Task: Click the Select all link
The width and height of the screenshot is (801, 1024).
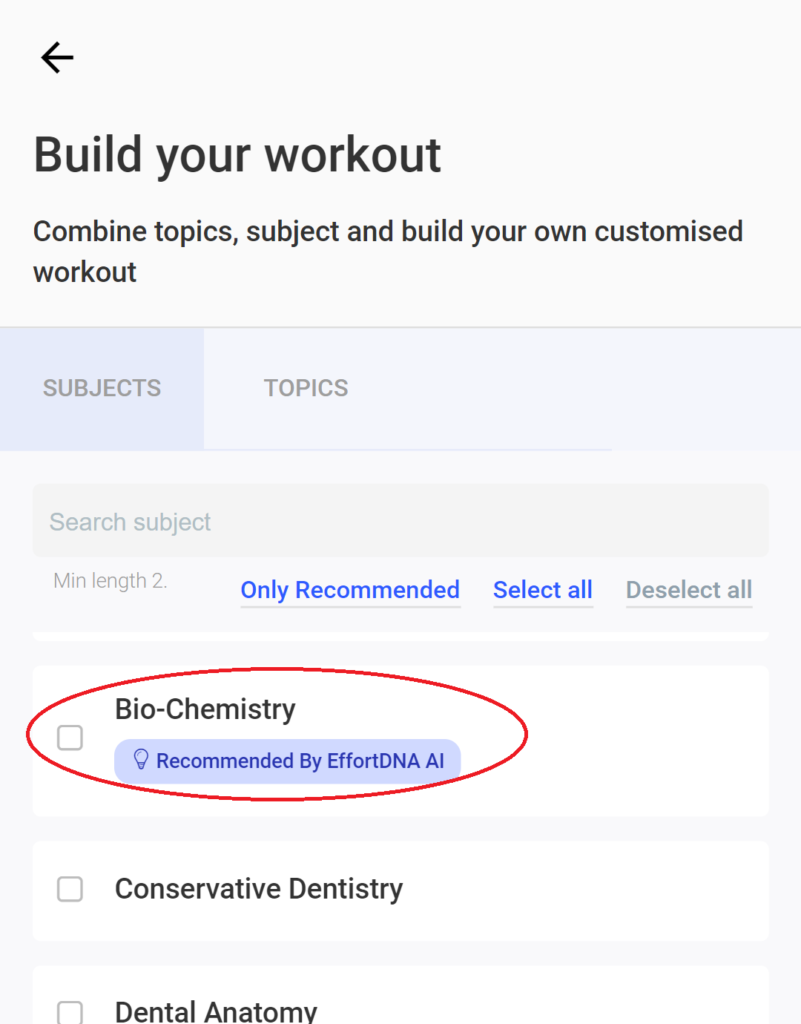Action: [x=543, y=590]
